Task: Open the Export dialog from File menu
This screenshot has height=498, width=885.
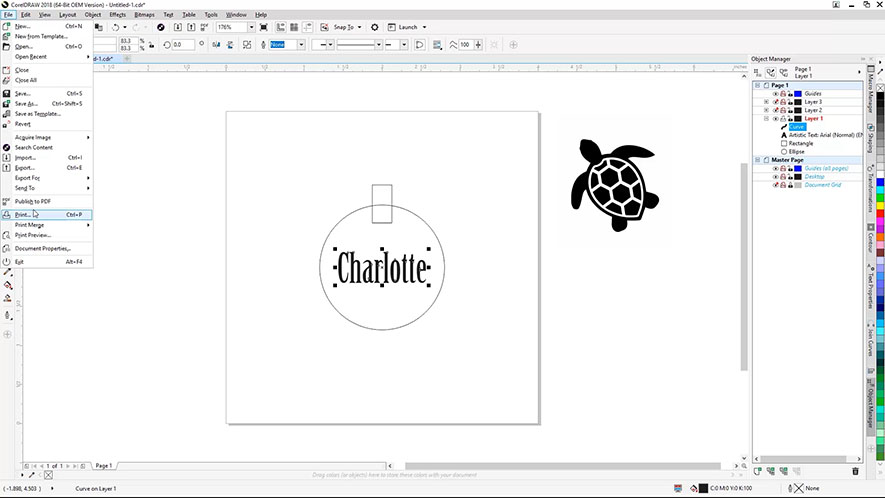Action: click(x=25, y=168)
